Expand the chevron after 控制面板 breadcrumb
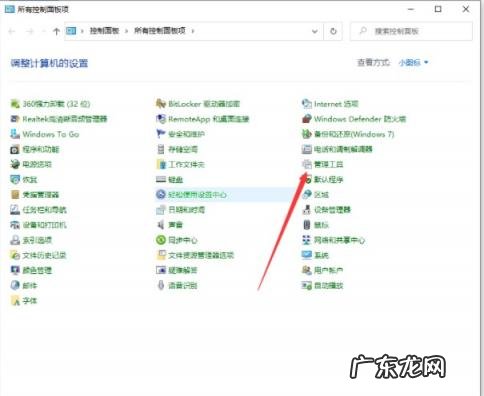Image resolution: width=484 pixels, height=396 pixels. [126, 31]
